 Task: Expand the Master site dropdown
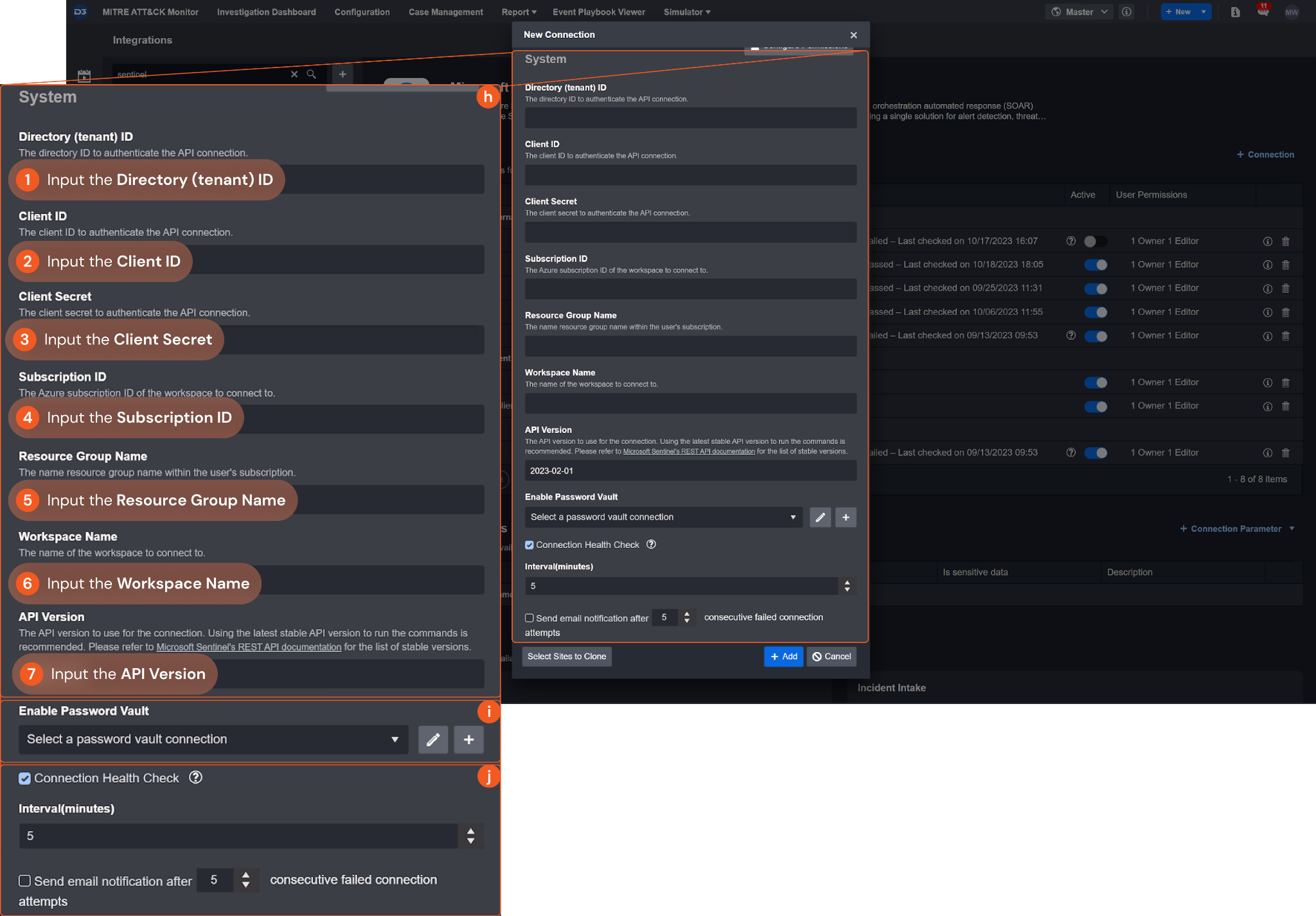[1080, 12]
